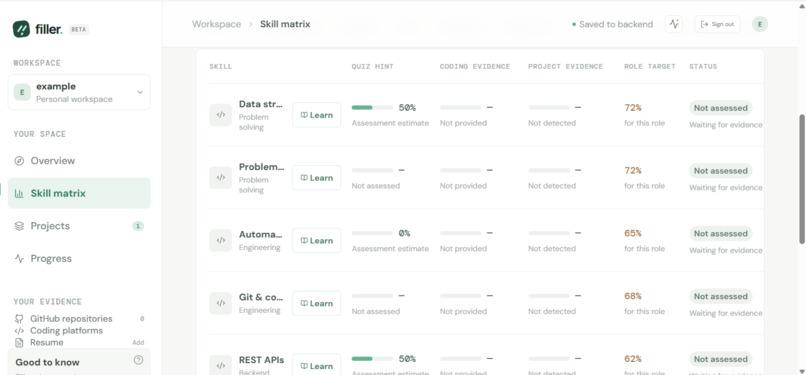Click the code icon for Data structures skill
This screenshot has width=806, height=375.
221,115
